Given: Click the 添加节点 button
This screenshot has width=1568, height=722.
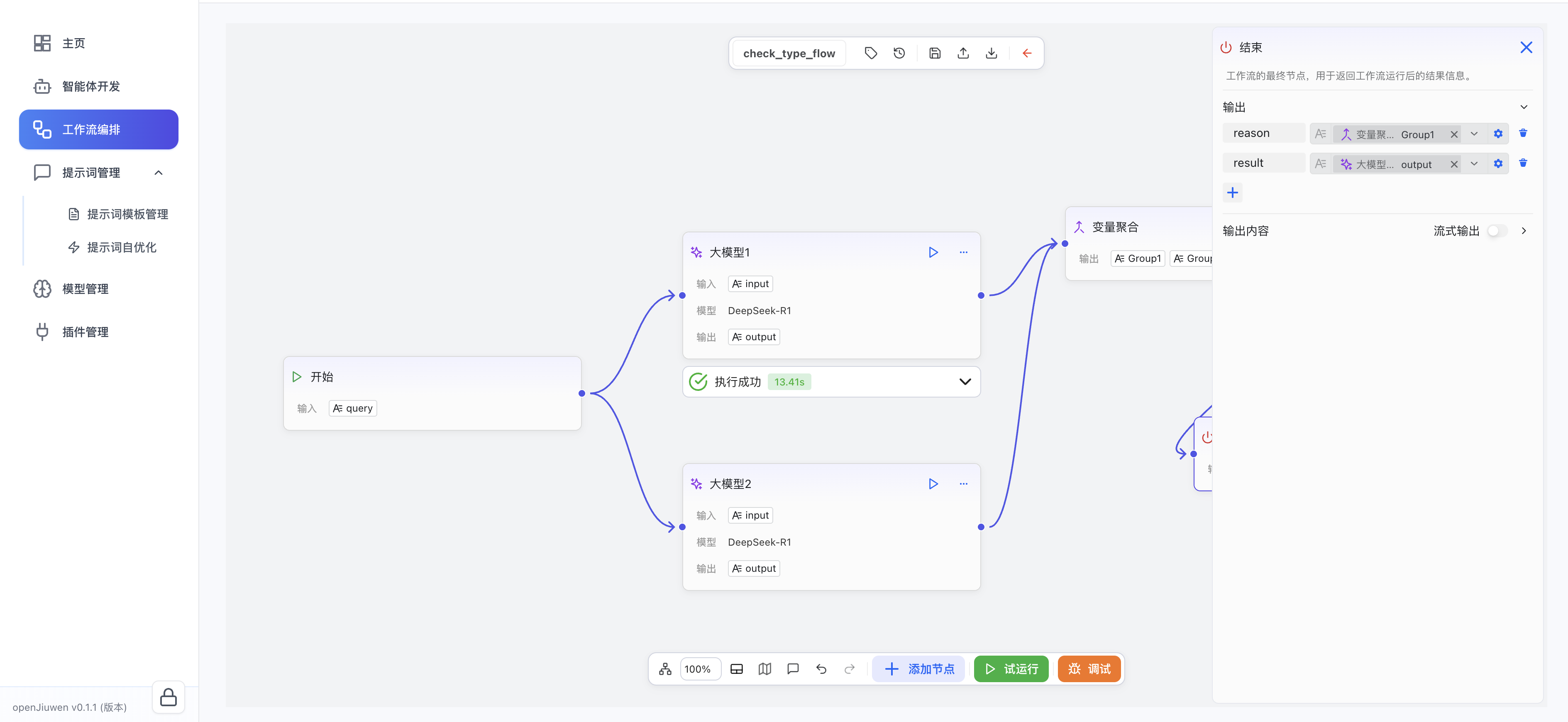Looking at the screenshot, I should tap(918, 669).
